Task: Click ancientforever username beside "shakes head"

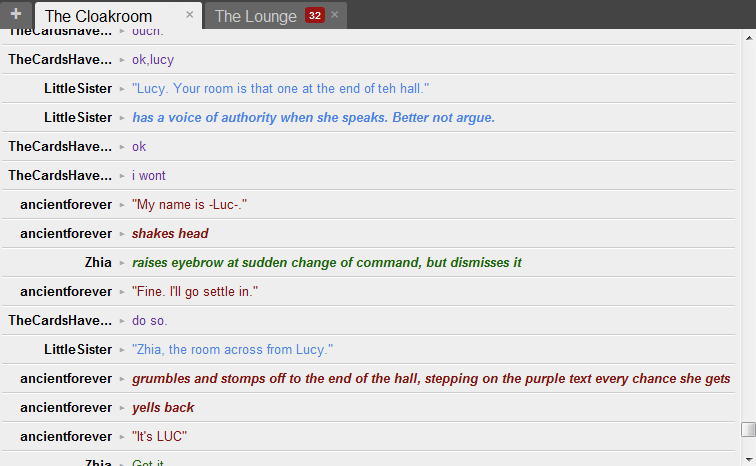Action: click(66, 233)
